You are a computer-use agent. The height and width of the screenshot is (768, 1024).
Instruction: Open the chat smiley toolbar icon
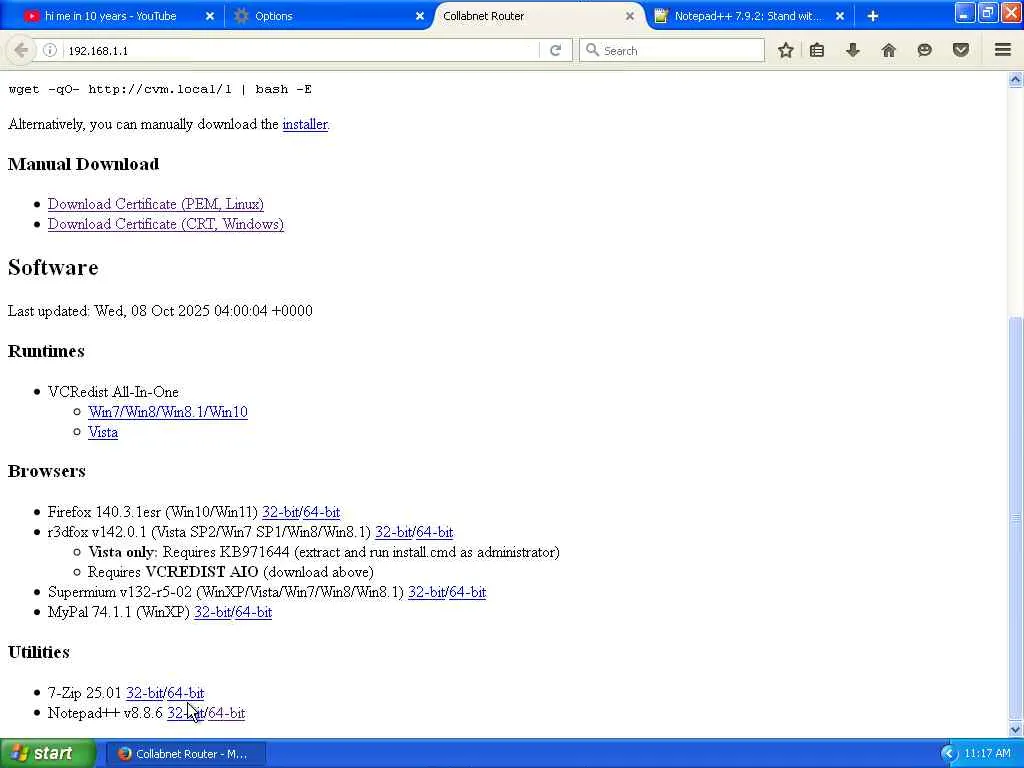pos(924,50)
